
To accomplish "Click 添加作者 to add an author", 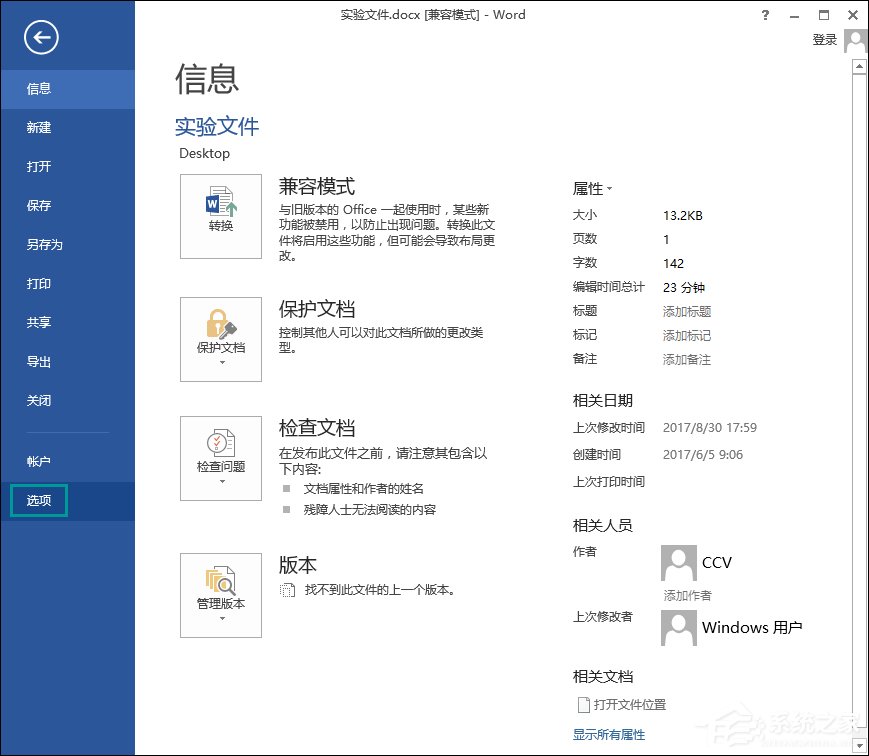I will coord(686,595).
